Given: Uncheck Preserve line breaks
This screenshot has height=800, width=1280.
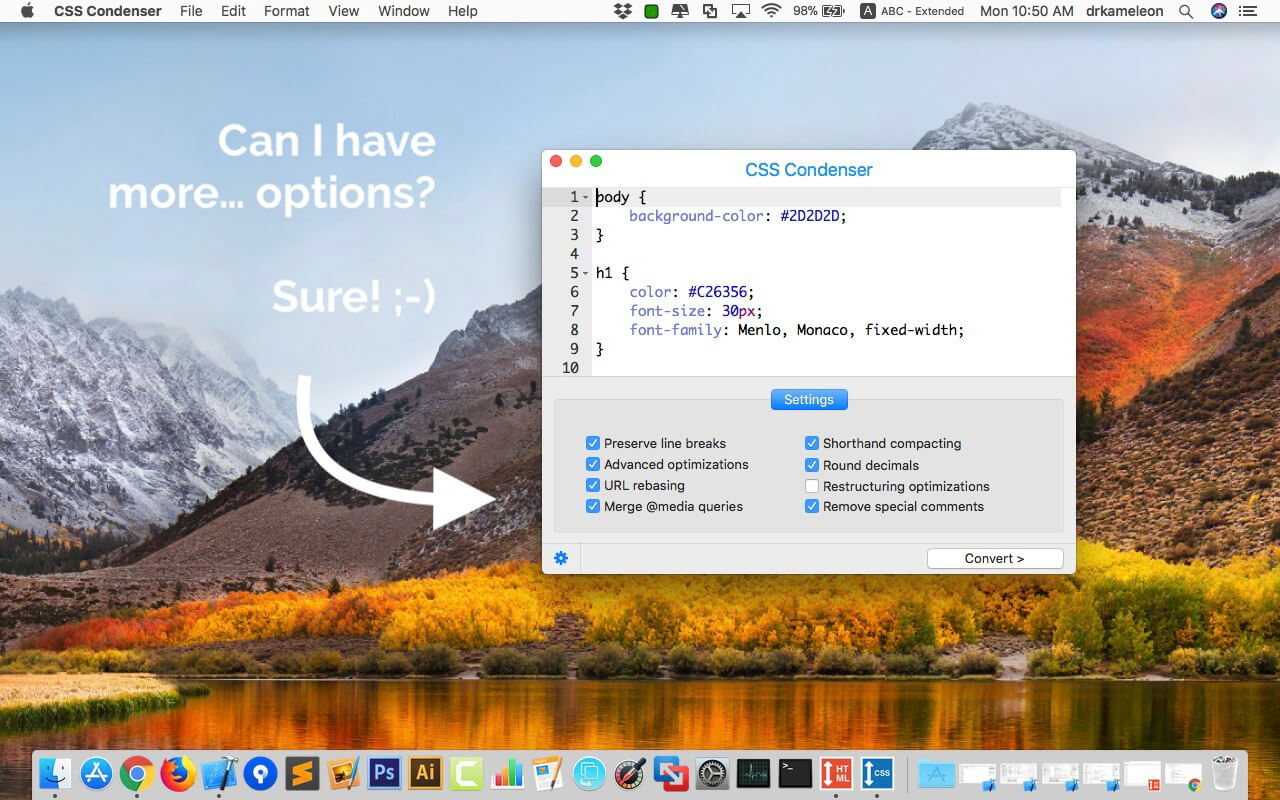Looking at the screenshot, I should point(593,443).
